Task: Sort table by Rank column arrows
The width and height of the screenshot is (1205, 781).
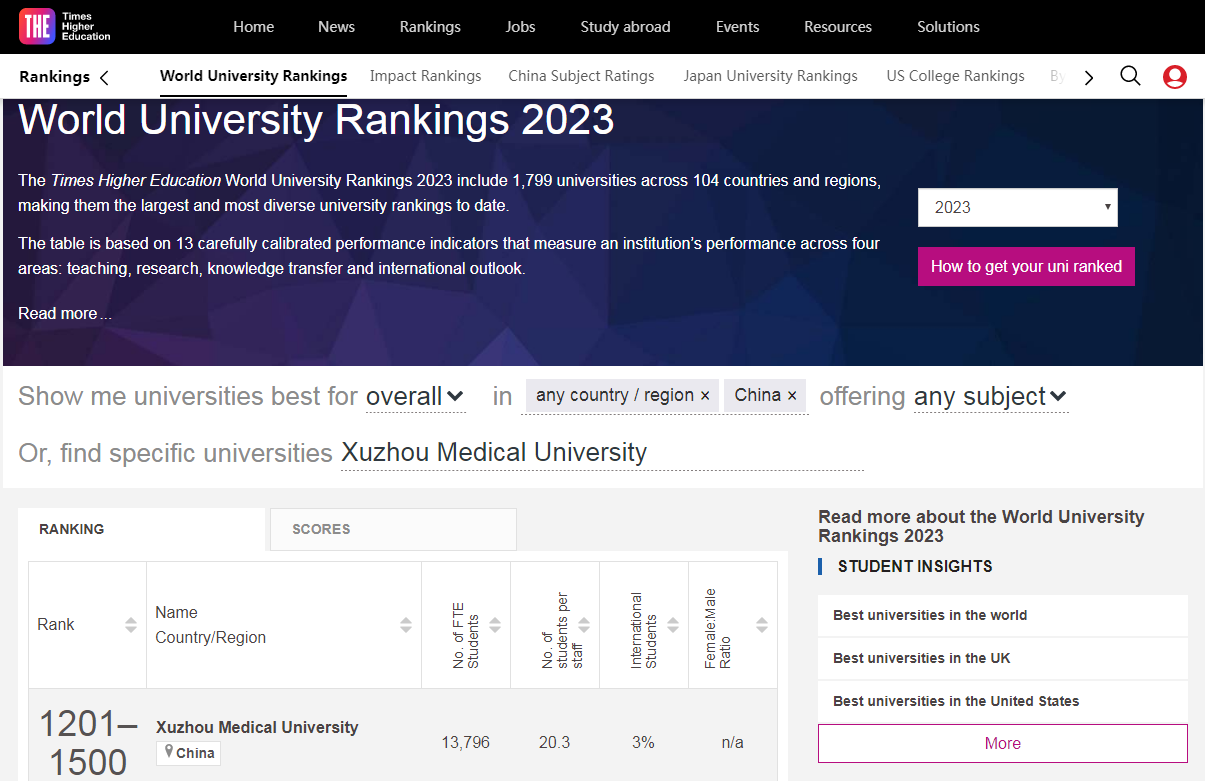Action: point(131,625)
